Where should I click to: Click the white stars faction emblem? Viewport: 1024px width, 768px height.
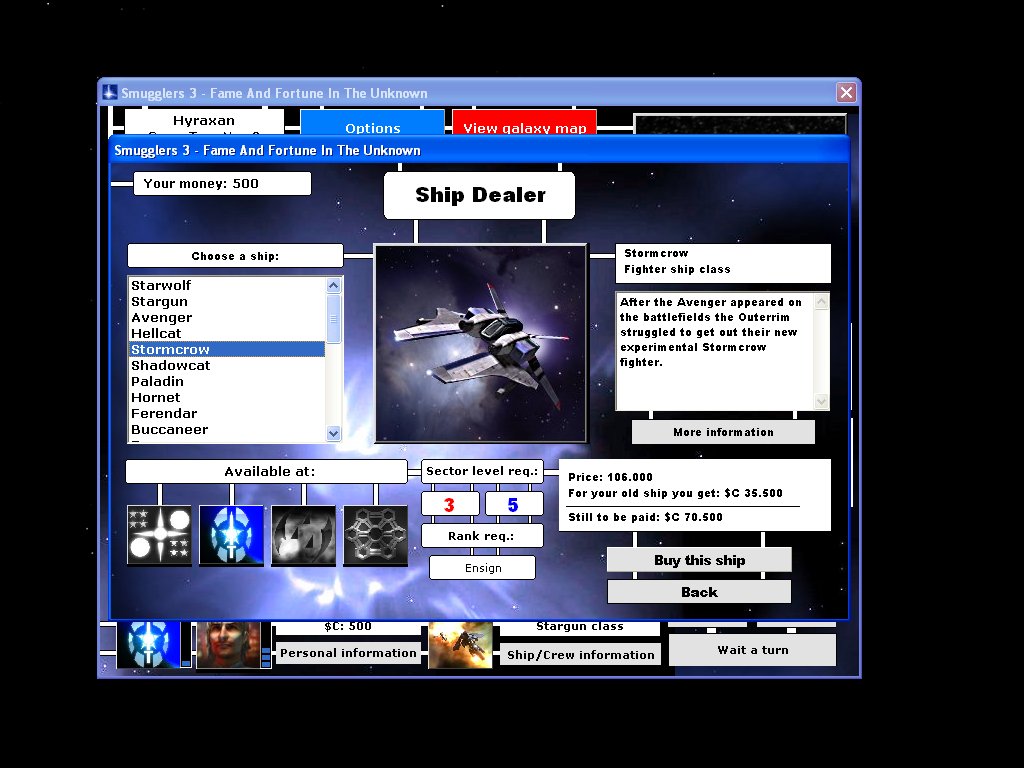tap(159, 535)
